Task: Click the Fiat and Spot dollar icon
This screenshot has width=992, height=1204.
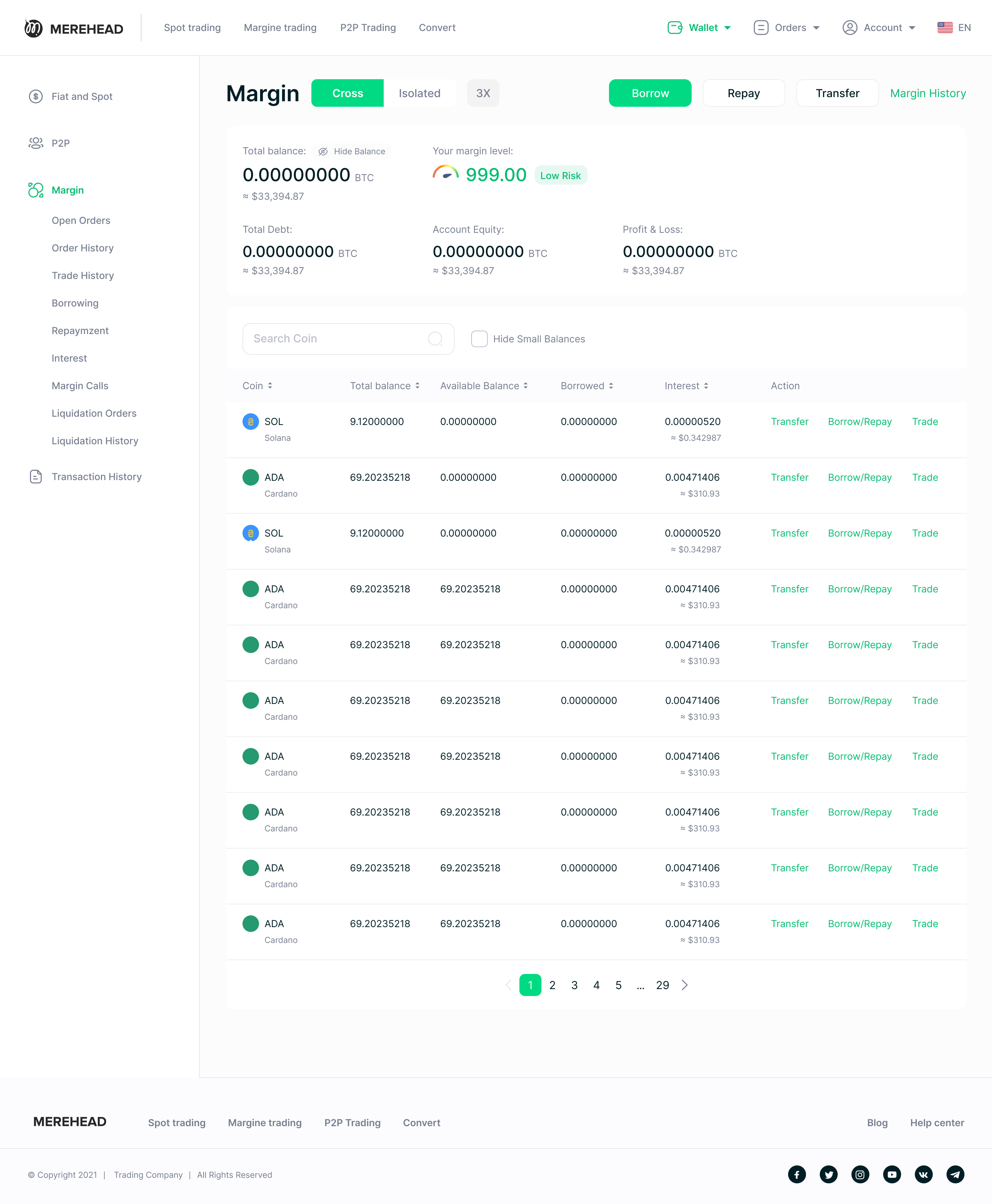Action: click(x=35, y=96)
